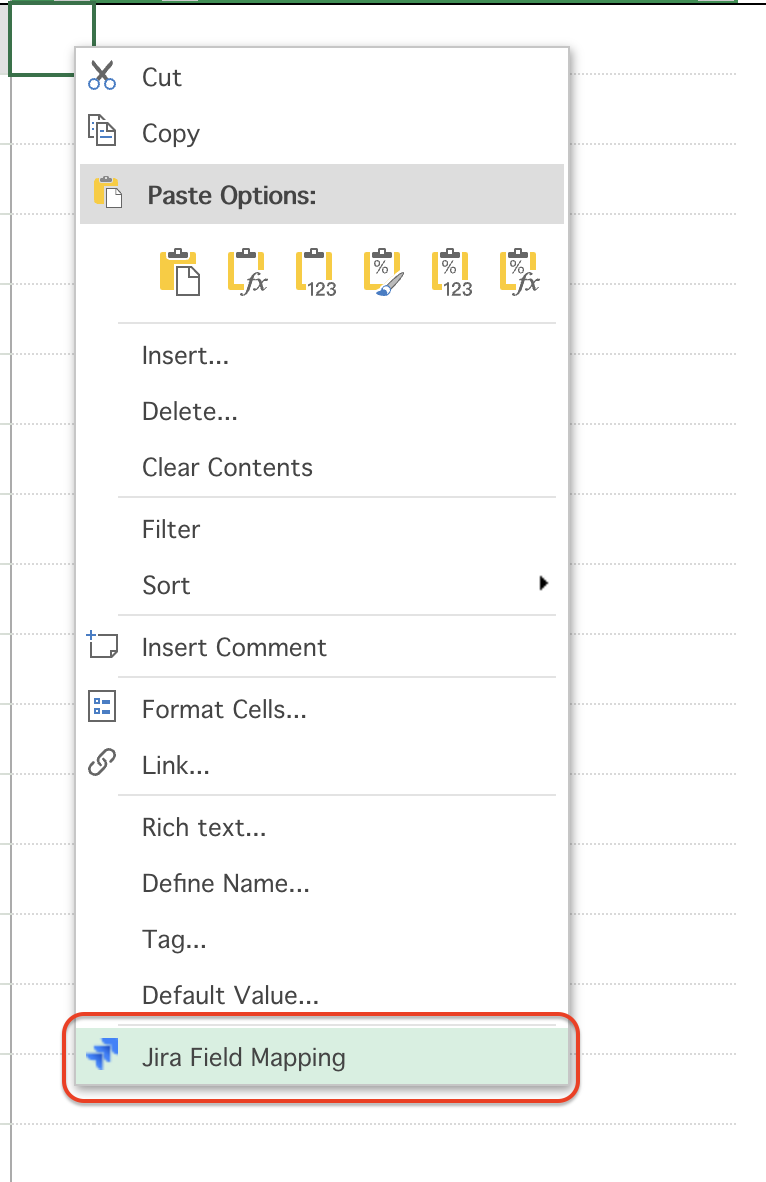Viewport: 766px width, 1182px height.
Task: Select the highlighted cell in column A
Action: coord(50,38)
